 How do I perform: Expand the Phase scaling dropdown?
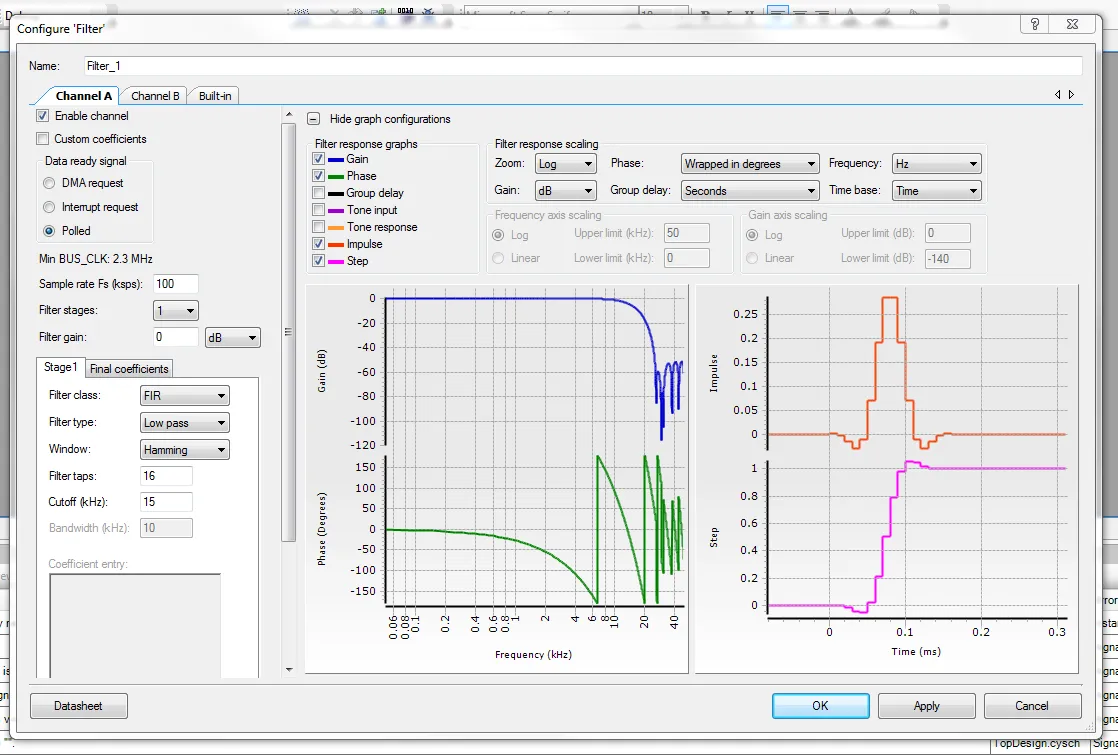click(x=750, y=164)
